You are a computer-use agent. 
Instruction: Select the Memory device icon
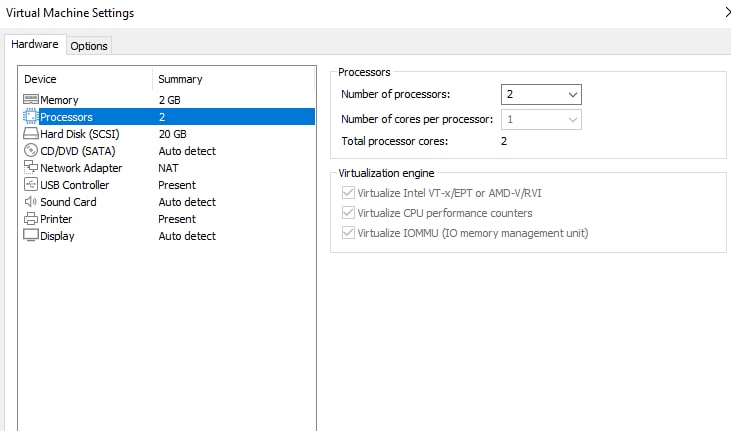31,99
